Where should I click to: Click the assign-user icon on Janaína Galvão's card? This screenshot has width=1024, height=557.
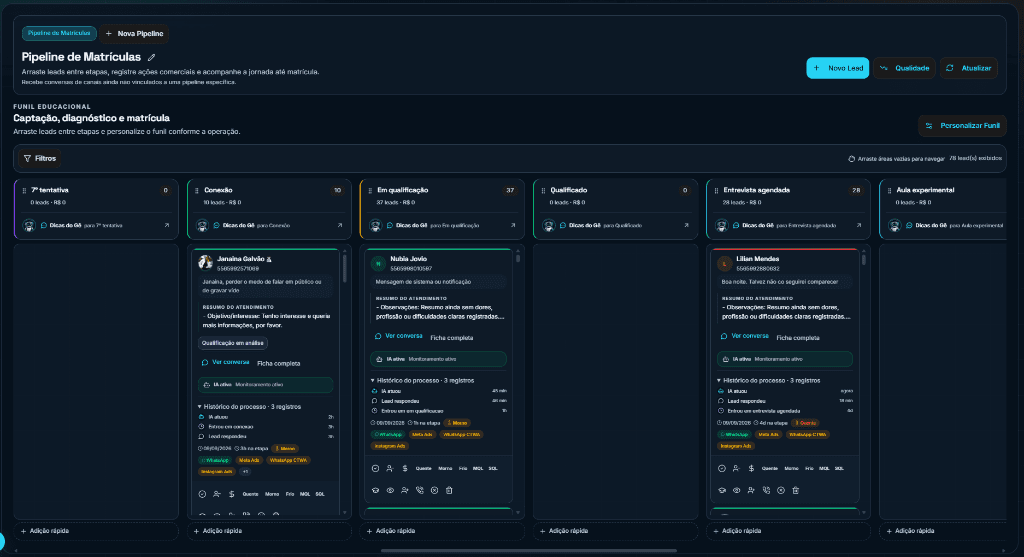[217, 494]
